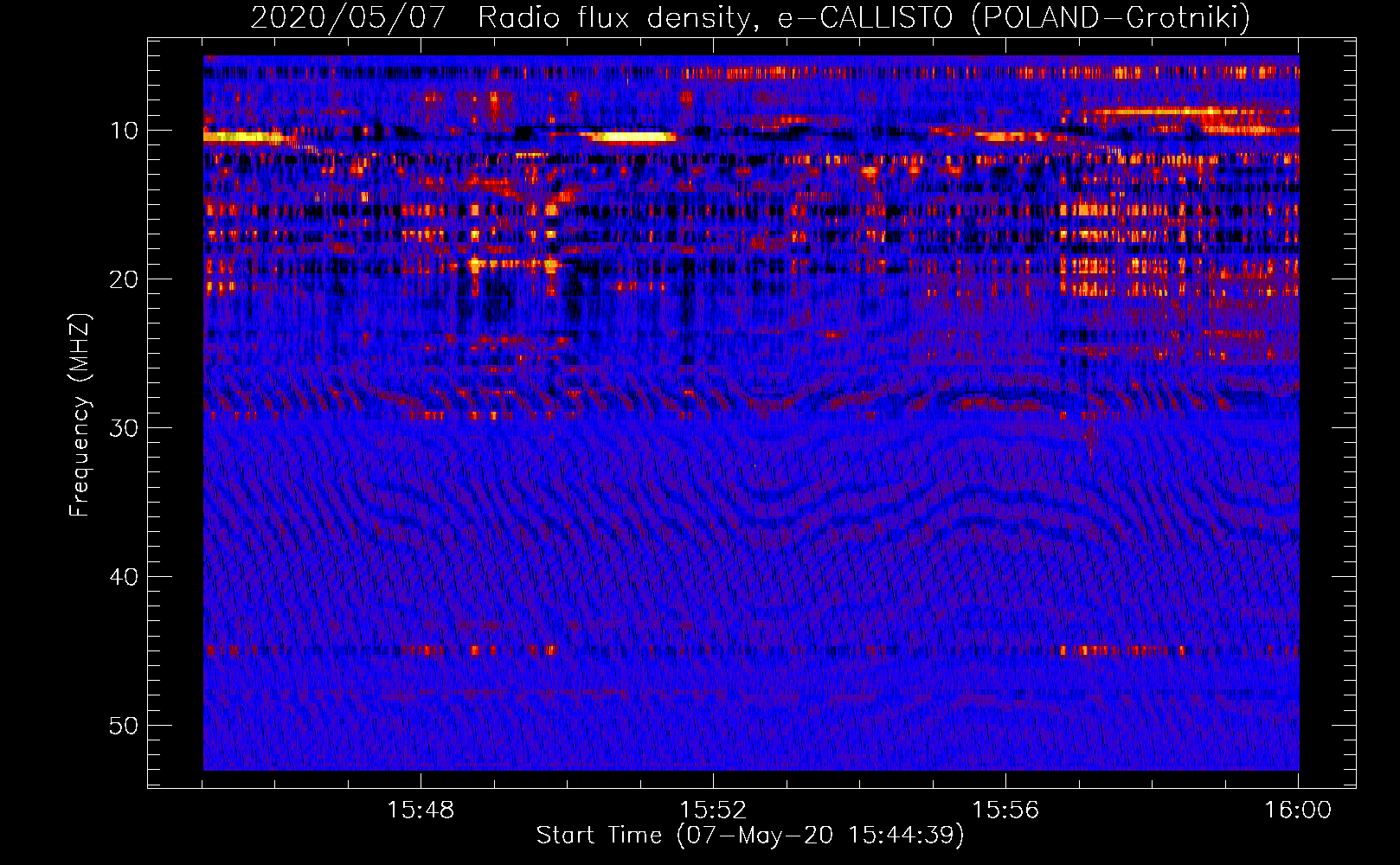Click the bright yellow burst near 10 MHz at 15:51
1400x865 pixels.
coord(629,137)
